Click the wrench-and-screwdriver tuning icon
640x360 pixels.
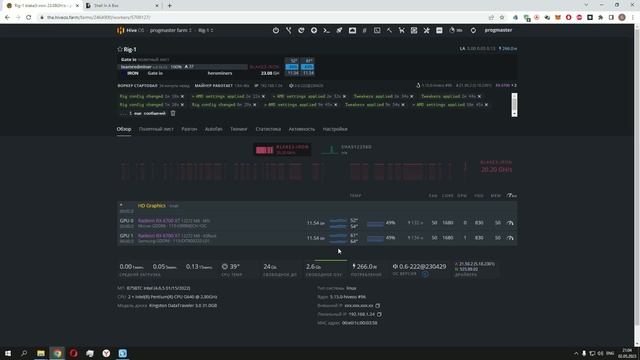pos(427,30)
